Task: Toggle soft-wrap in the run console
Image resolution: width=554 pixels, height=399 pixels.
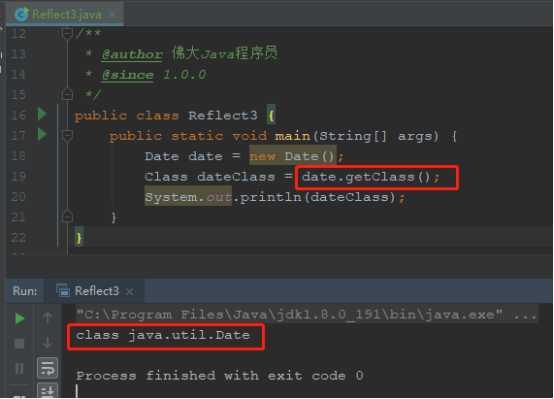Action: (x=47, y=368)
